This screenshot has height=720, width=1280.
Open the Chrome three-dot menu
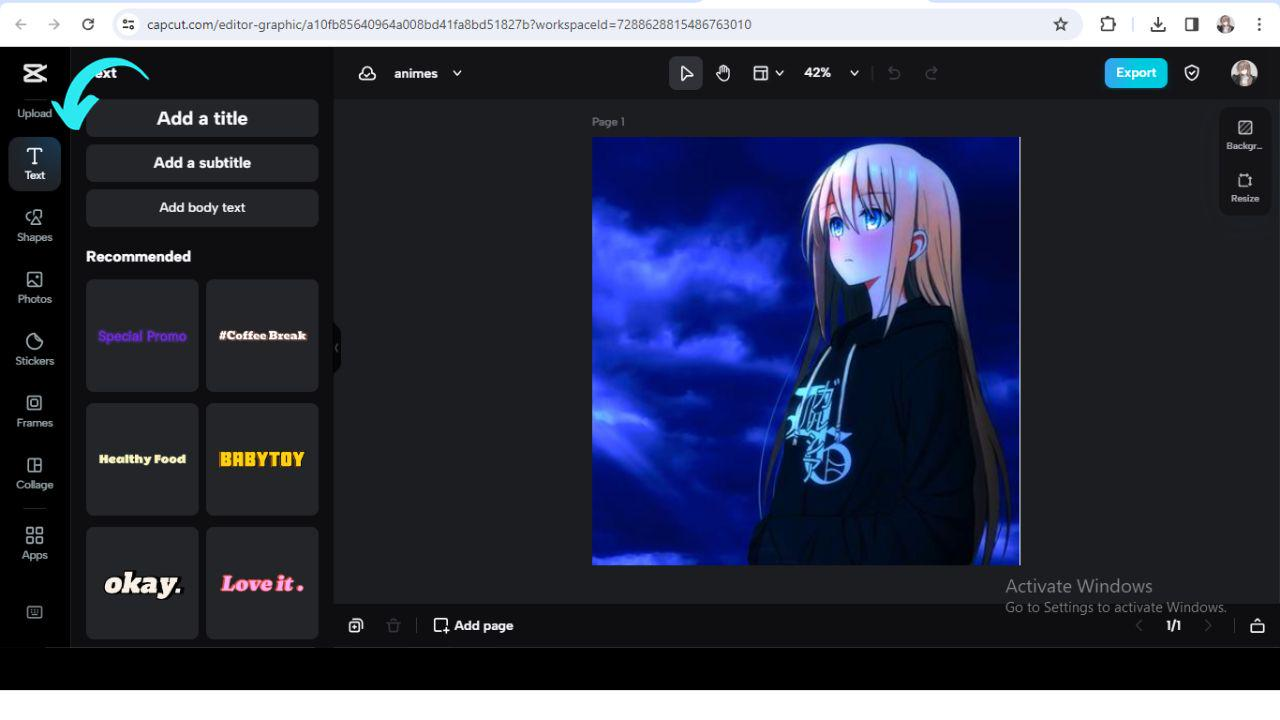[1259, 24]
